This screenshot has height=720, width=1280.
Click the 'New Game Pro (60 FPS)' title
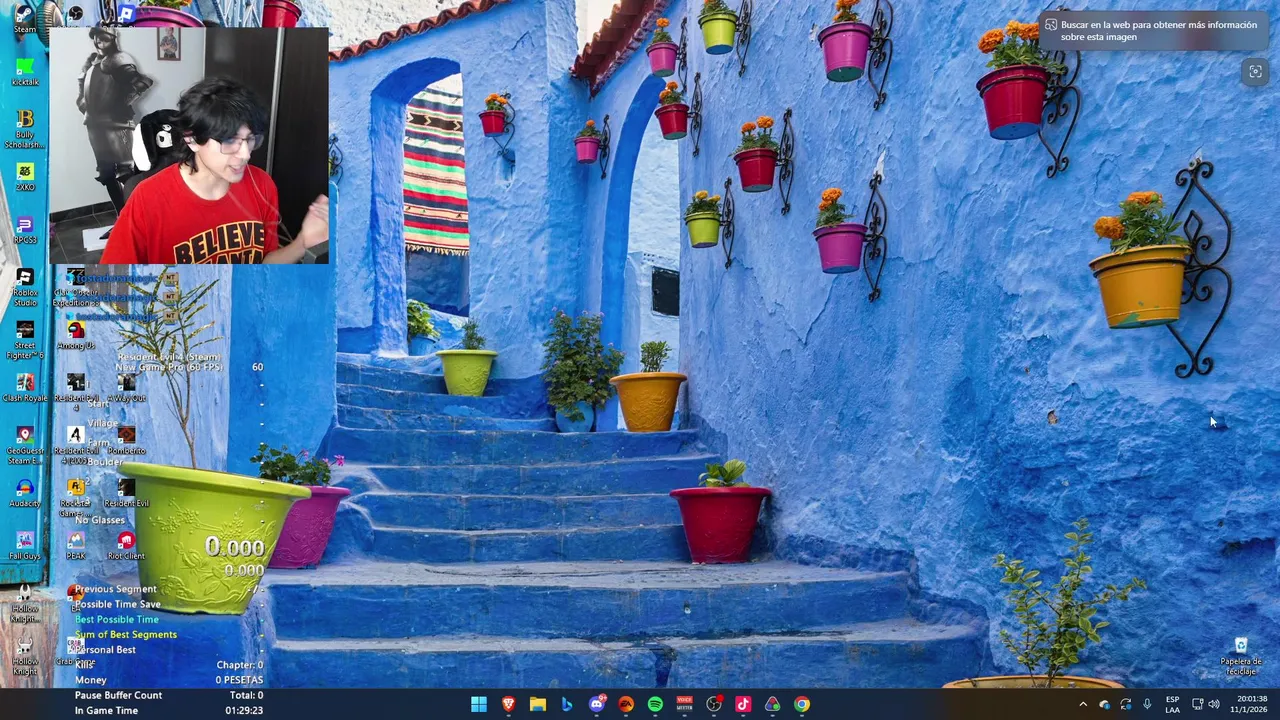click(x=169, y=367)
